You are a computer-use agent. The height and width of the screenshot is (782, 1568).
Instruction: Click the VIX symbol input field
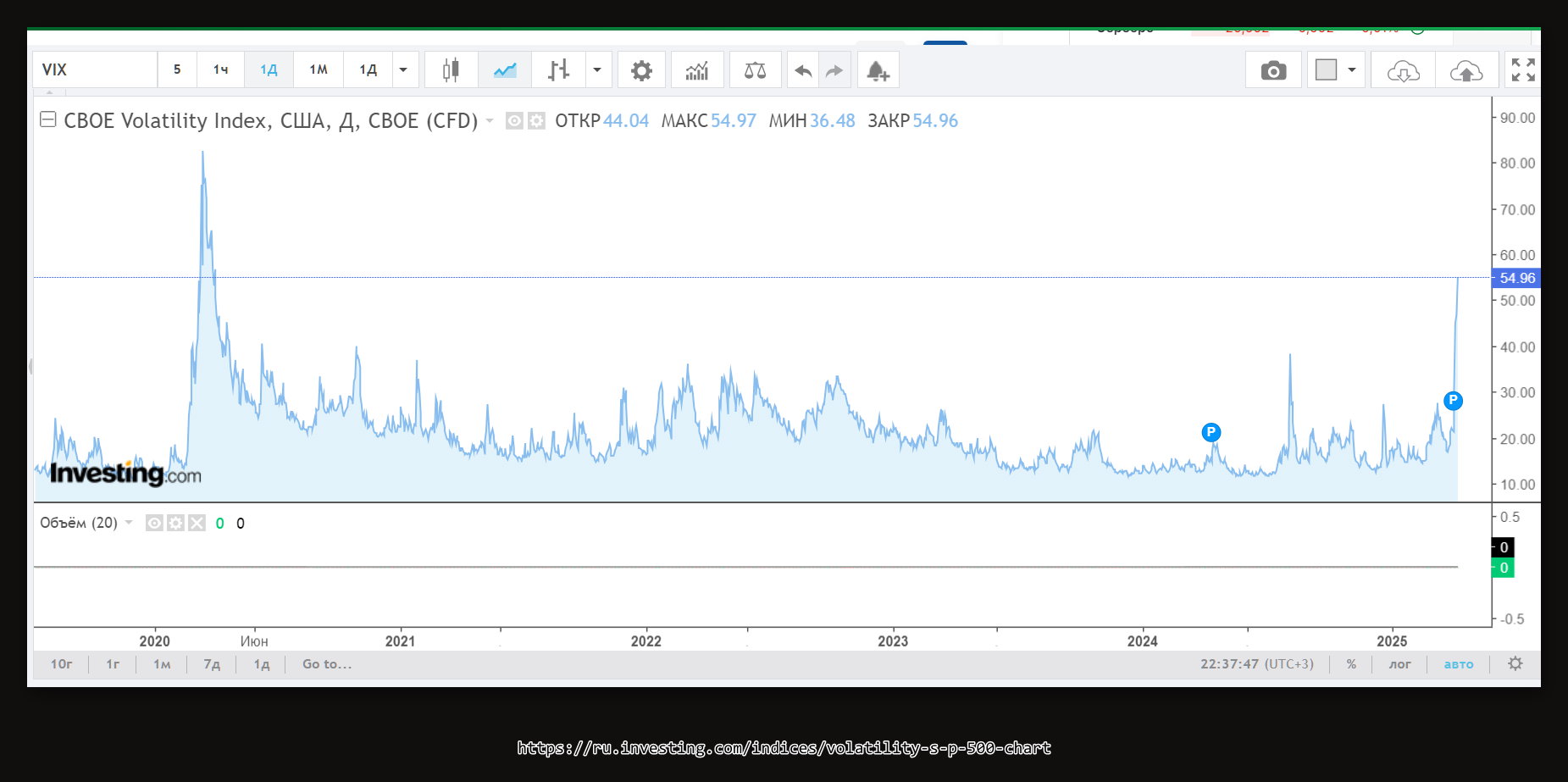point(95,70)
